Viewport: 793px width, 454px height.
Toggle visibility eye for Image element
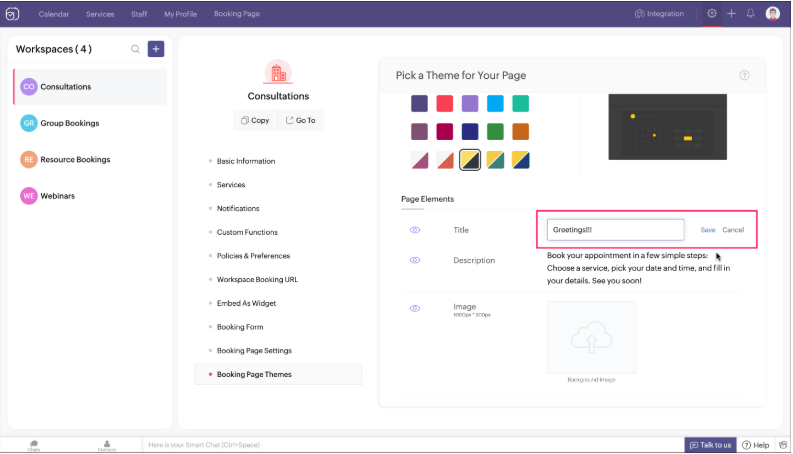click(415, 308)
